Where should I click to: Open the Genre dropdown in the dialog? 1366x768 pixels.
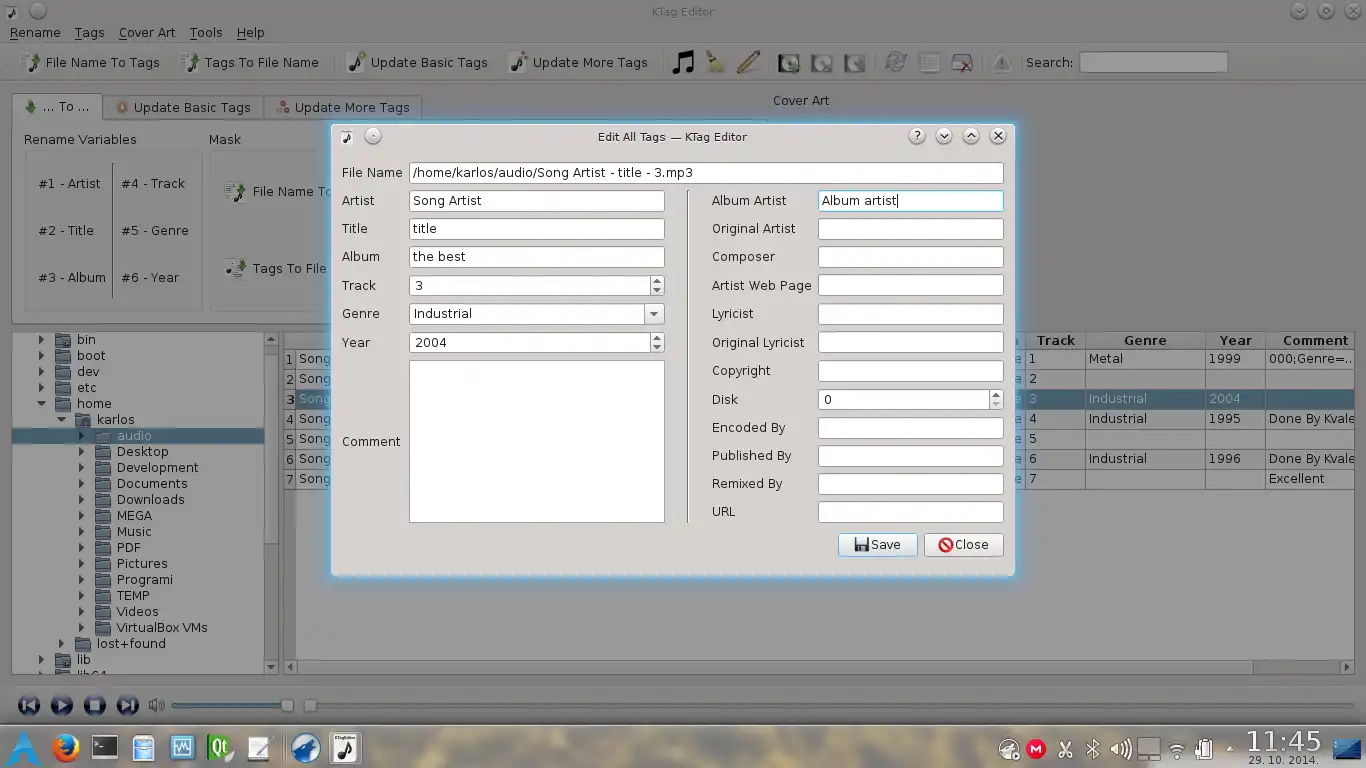pyautogui.click(x=654, y=314)
